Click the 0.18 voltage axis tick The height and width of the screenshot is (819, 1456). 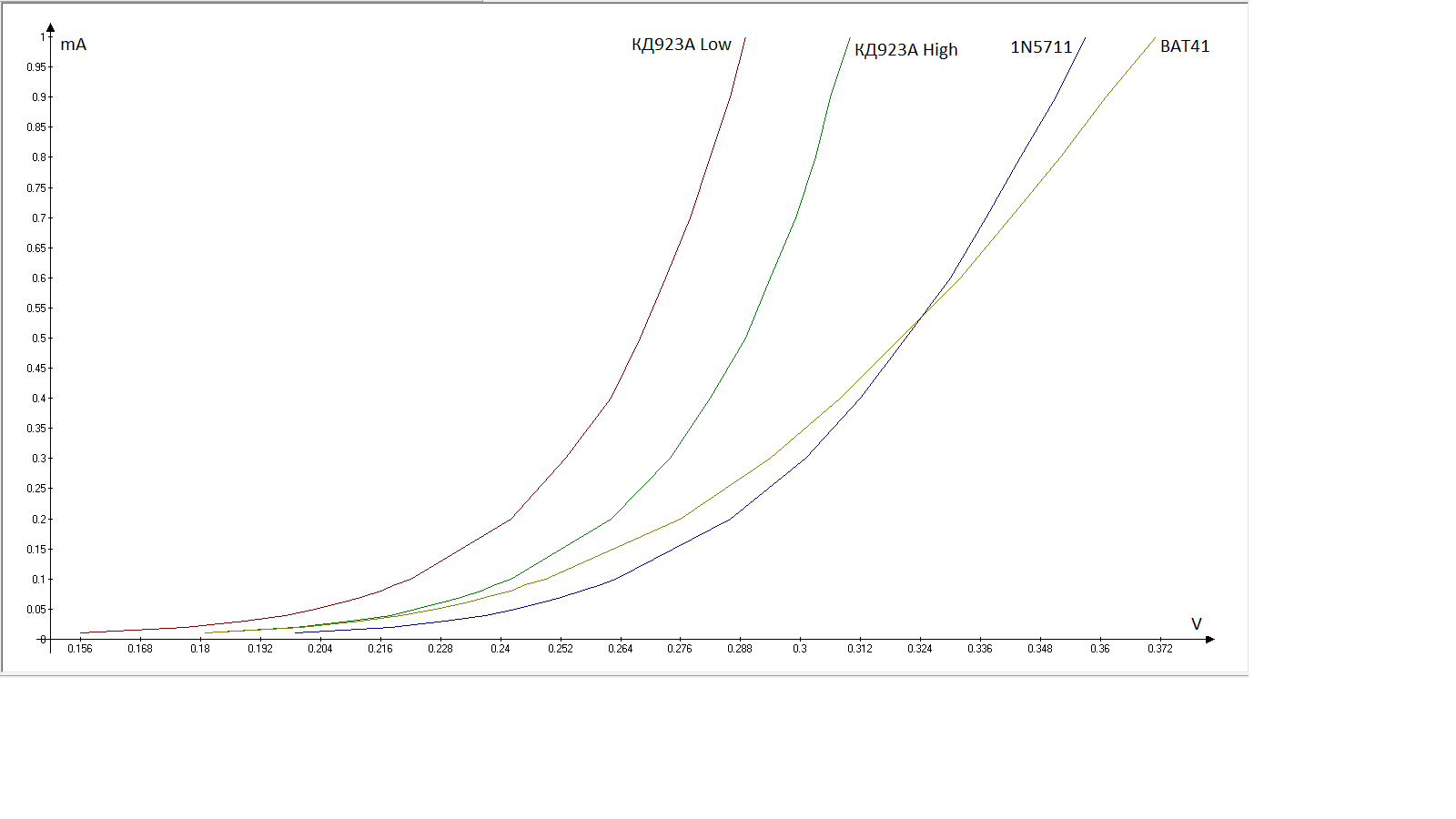click(200, 649)
